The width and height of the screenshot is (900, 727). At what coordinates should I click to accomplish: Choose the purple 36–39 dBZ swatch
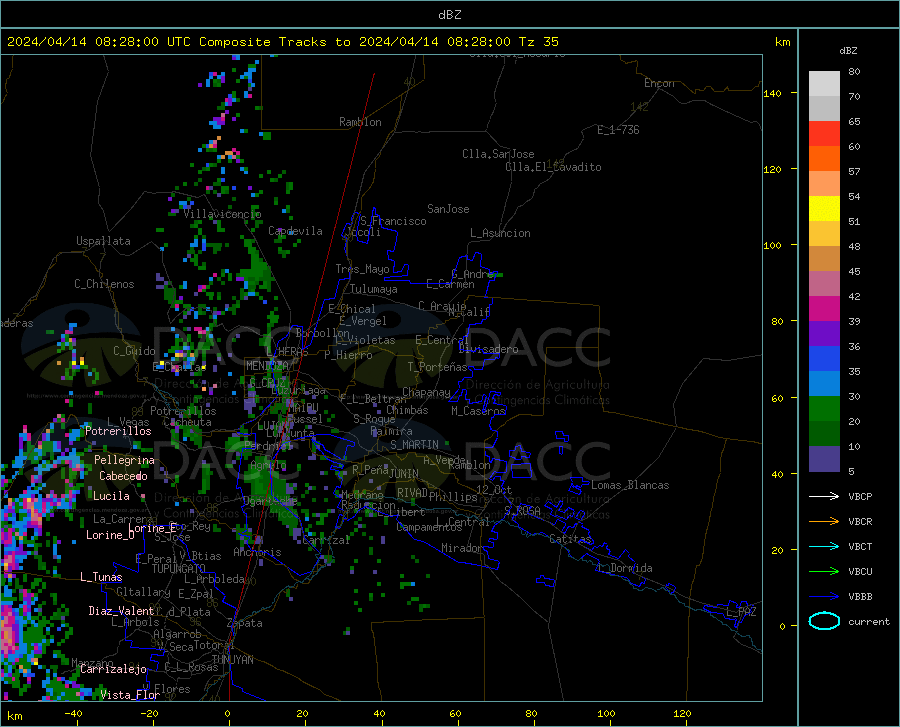tap(824, 333)
